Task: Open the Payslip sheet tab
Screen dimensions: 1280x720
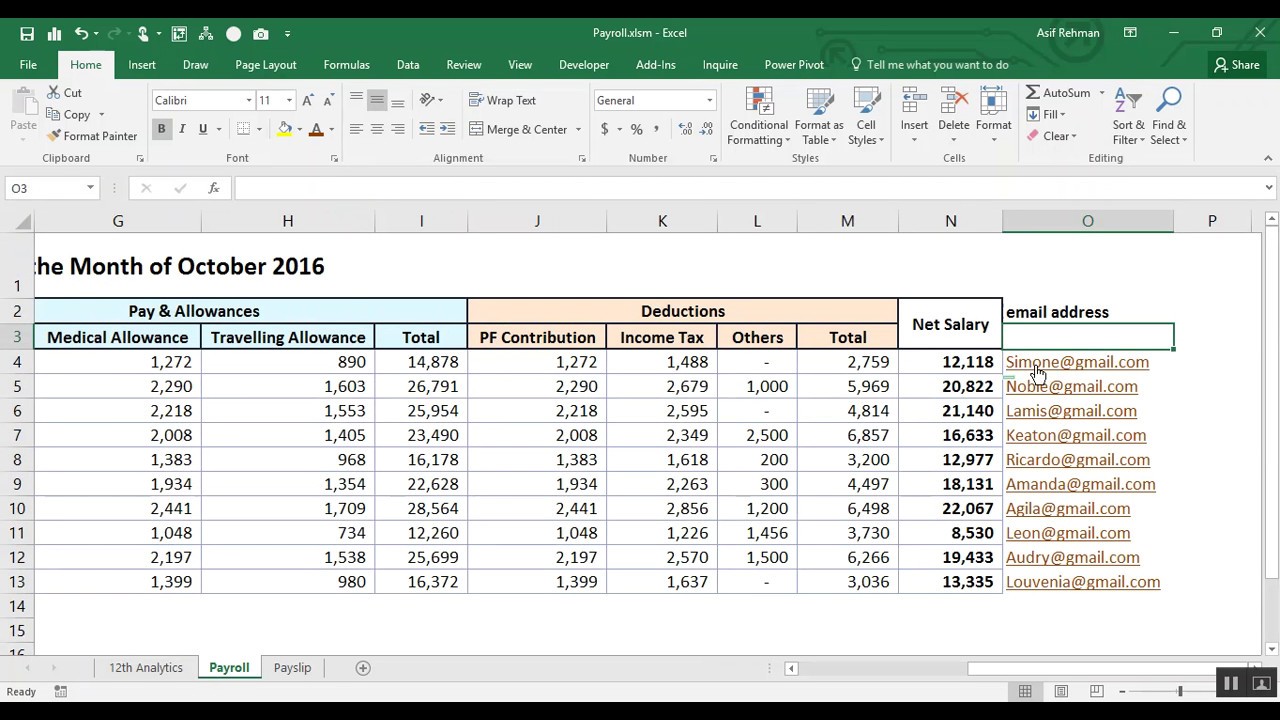Action: click(292, 668)
